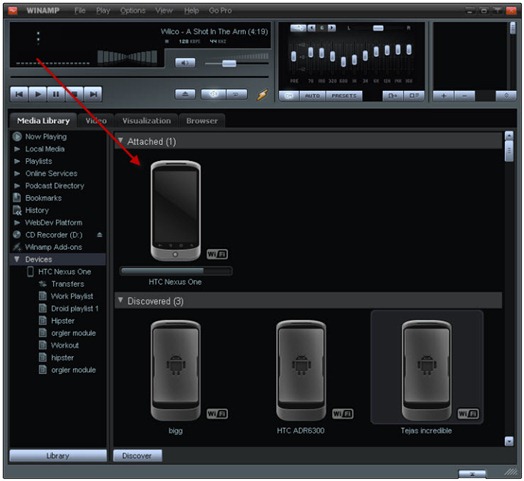Select the Media Library tab
Viewport: 524px width, 481px height.
[43, 121]
